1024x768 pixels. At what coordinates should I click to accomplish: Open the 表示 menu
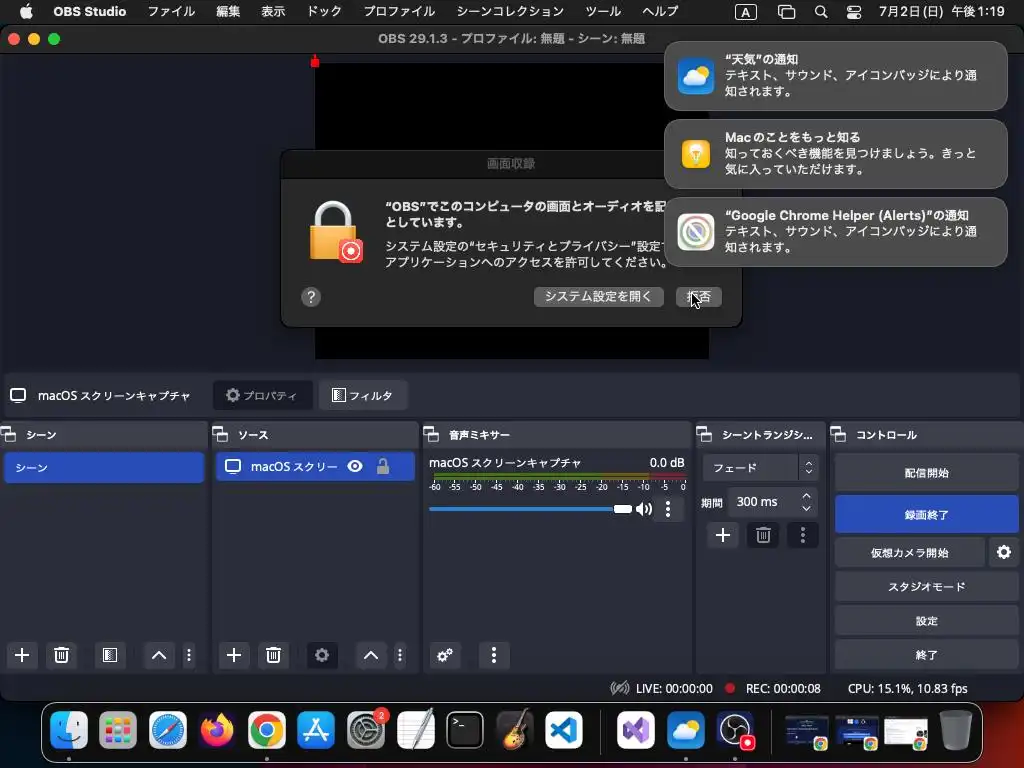(x=273, y=11)
